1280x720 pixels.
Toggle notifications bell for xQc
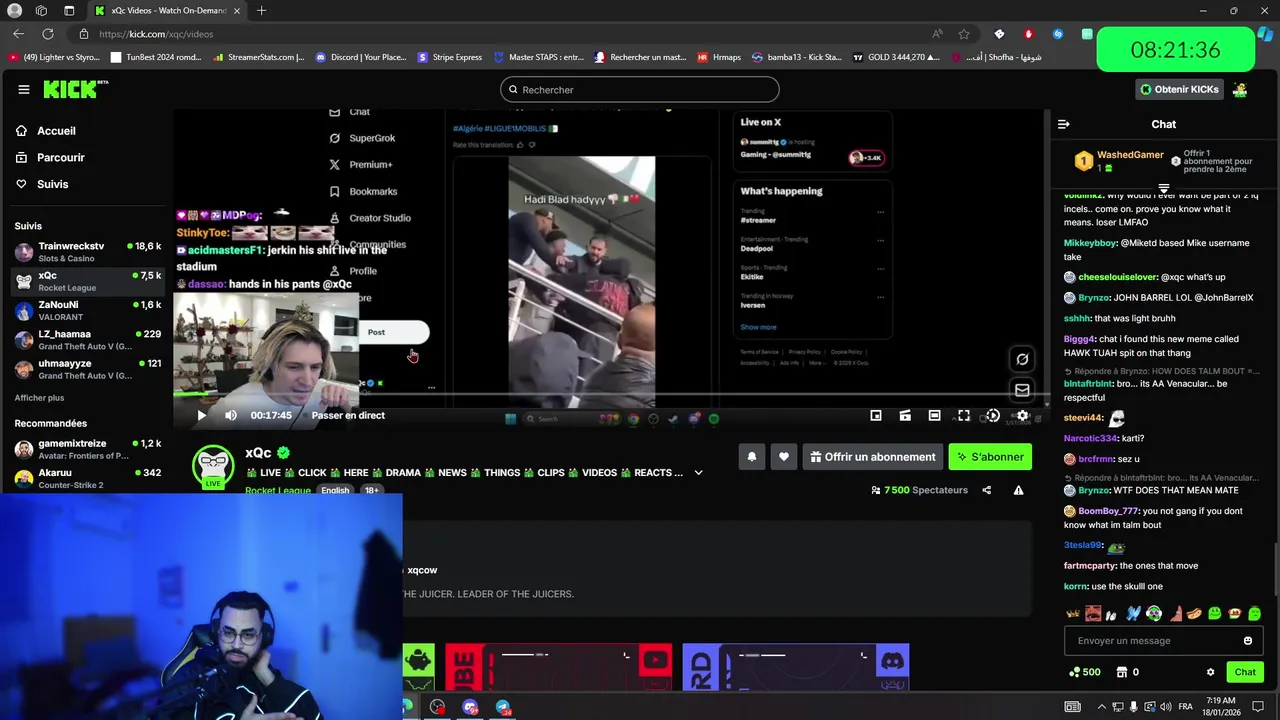coord(752,457)
